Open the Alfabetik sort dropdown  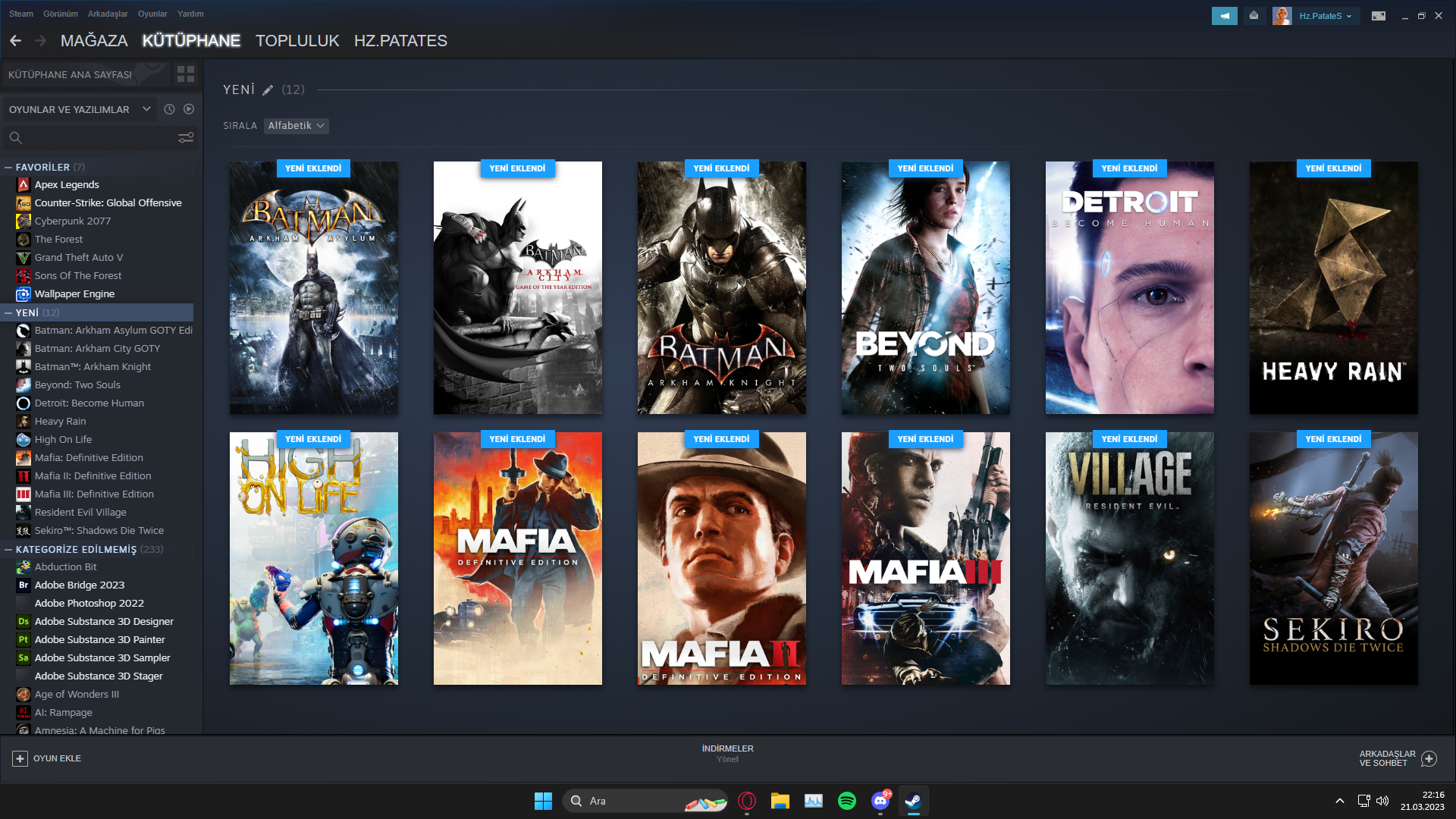(297, 126)
